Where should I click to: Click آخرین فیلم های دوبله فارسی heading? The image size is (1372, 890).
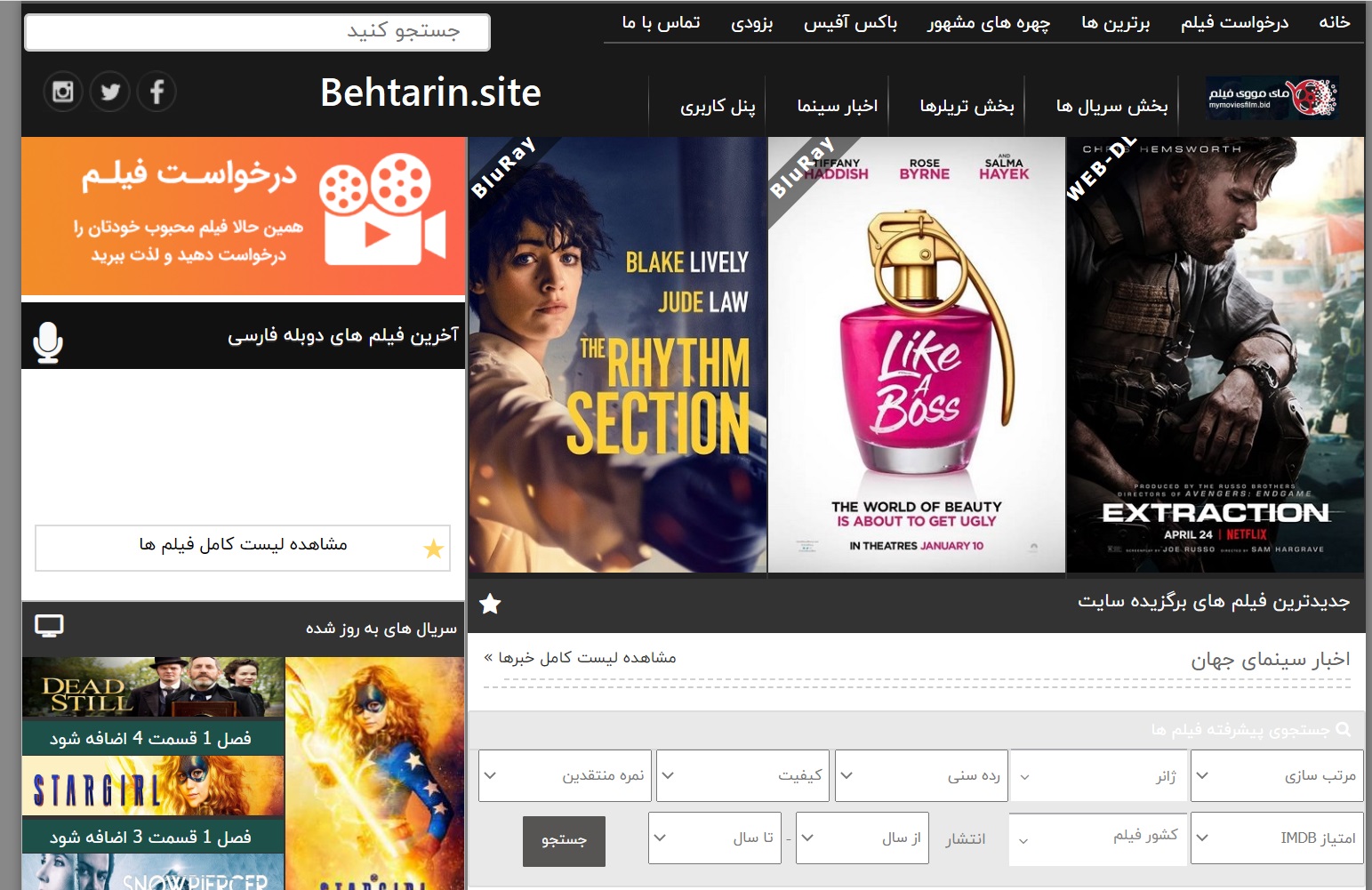click(343, 335)
